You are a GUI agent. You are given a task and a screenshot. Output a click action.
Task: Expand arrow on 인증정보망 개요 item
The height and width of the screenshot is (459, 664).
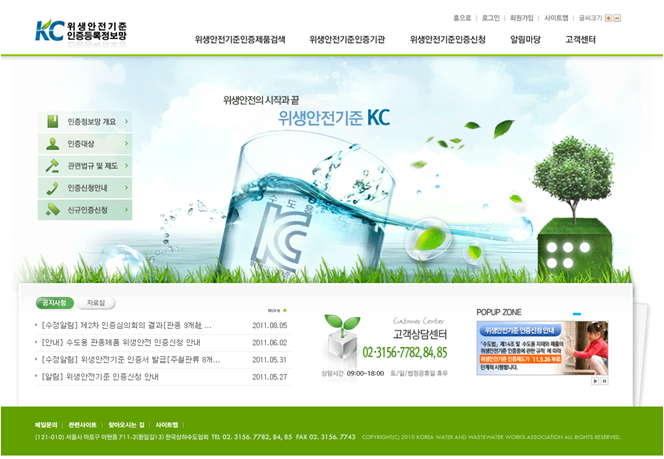126,122
